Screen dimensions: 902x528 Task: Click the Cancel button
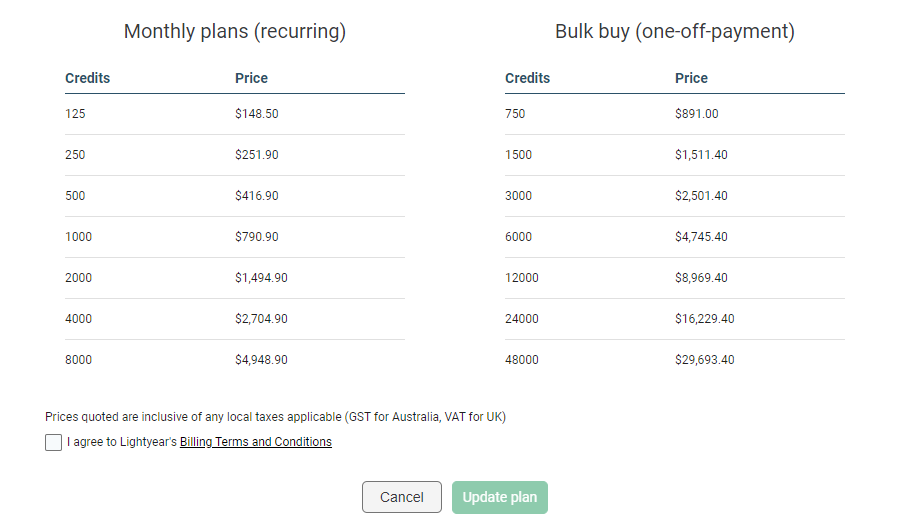[402, 497]
